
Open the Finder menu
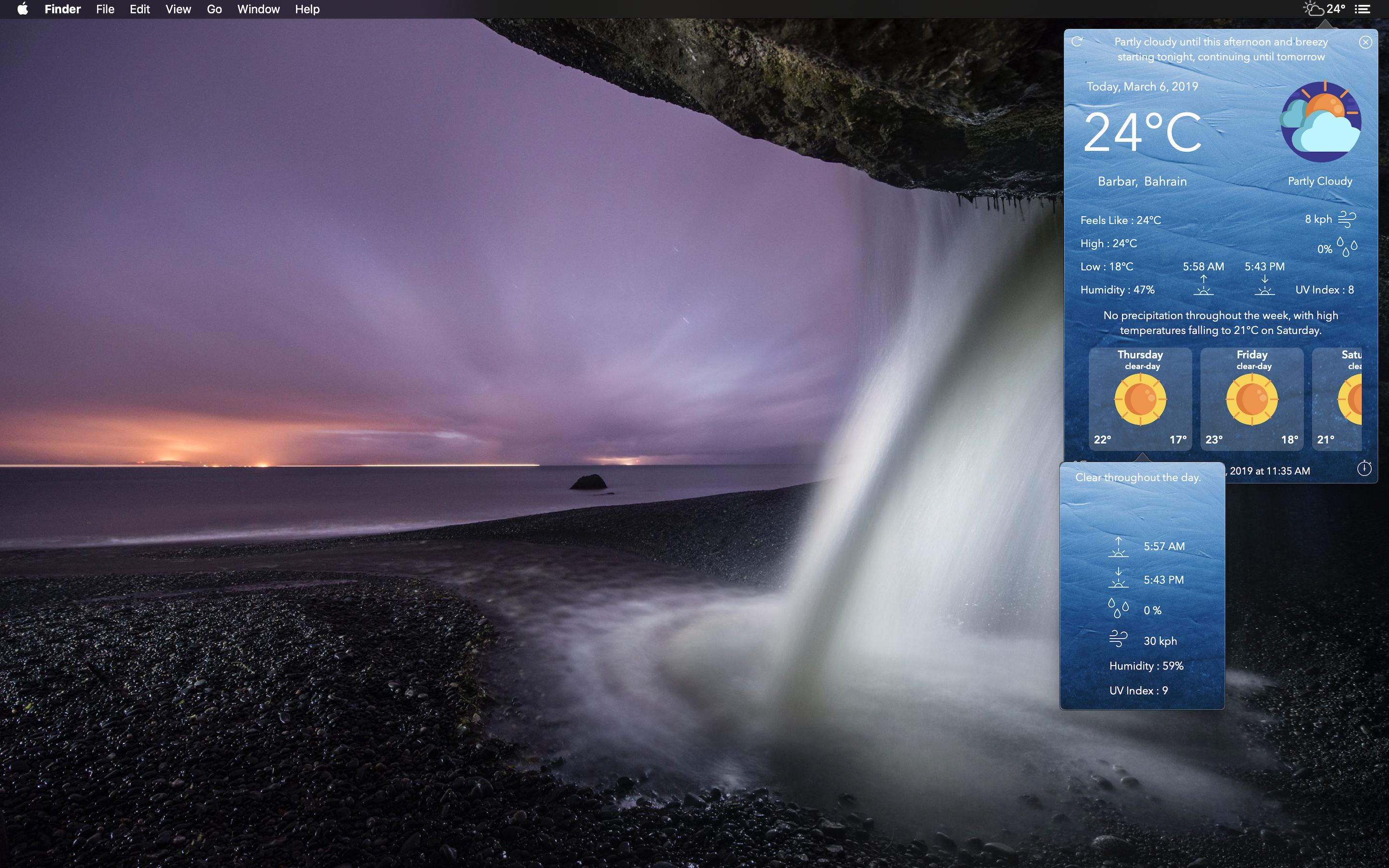[62, 9]
